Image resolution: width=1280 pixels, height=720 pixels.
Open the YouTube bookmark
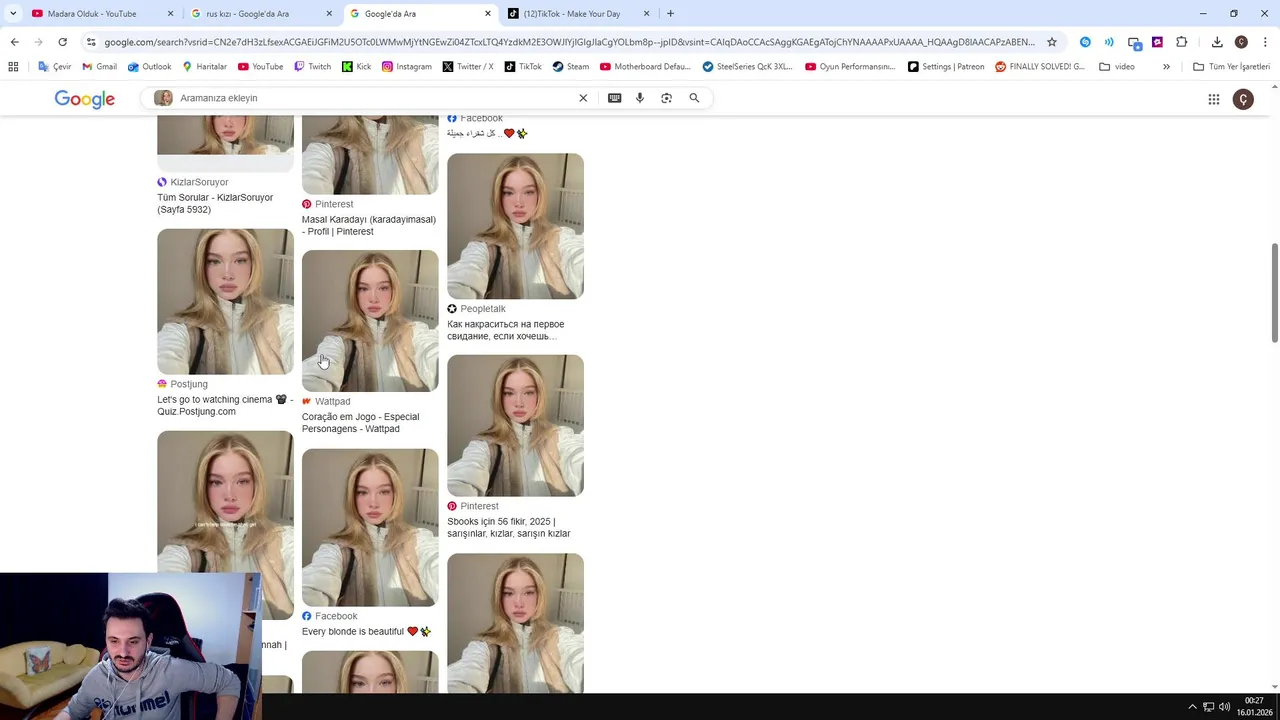260,67
